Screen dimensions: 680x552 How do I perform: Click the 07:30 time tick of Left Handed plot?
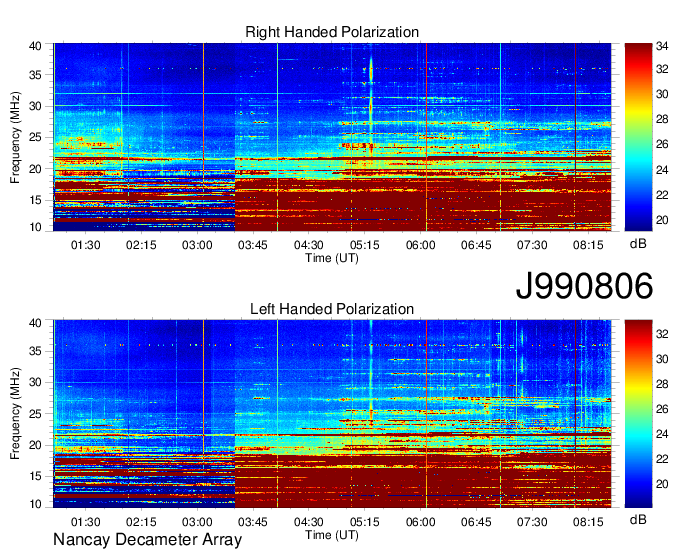point(532,522)
